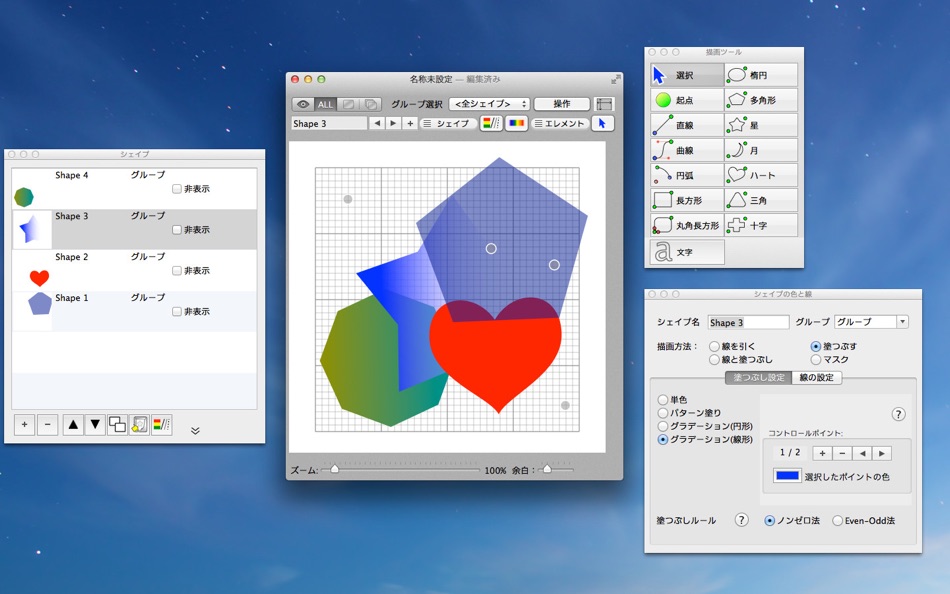
Task: Toggle 非表示 checkbox for Shape 2
Action: 177,270
